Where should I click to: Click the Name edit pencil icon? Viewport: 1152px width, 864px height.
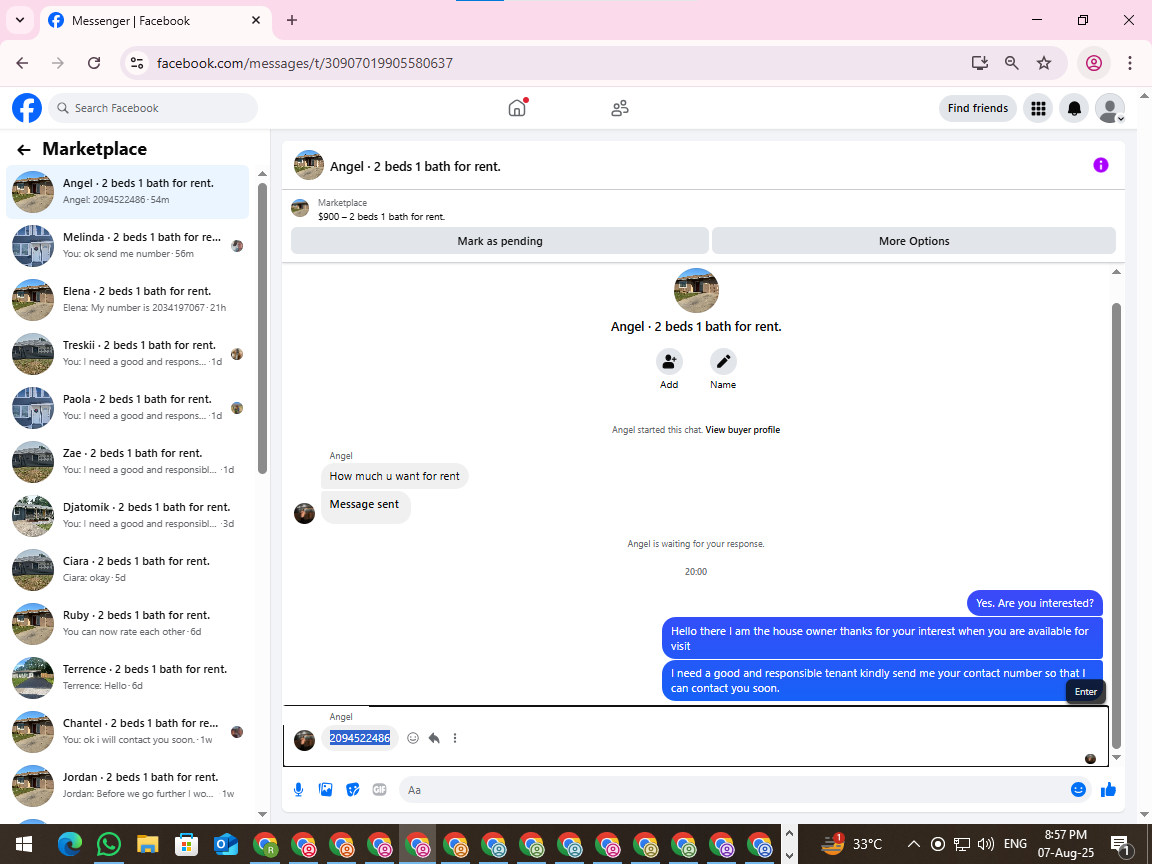(723, 361)
